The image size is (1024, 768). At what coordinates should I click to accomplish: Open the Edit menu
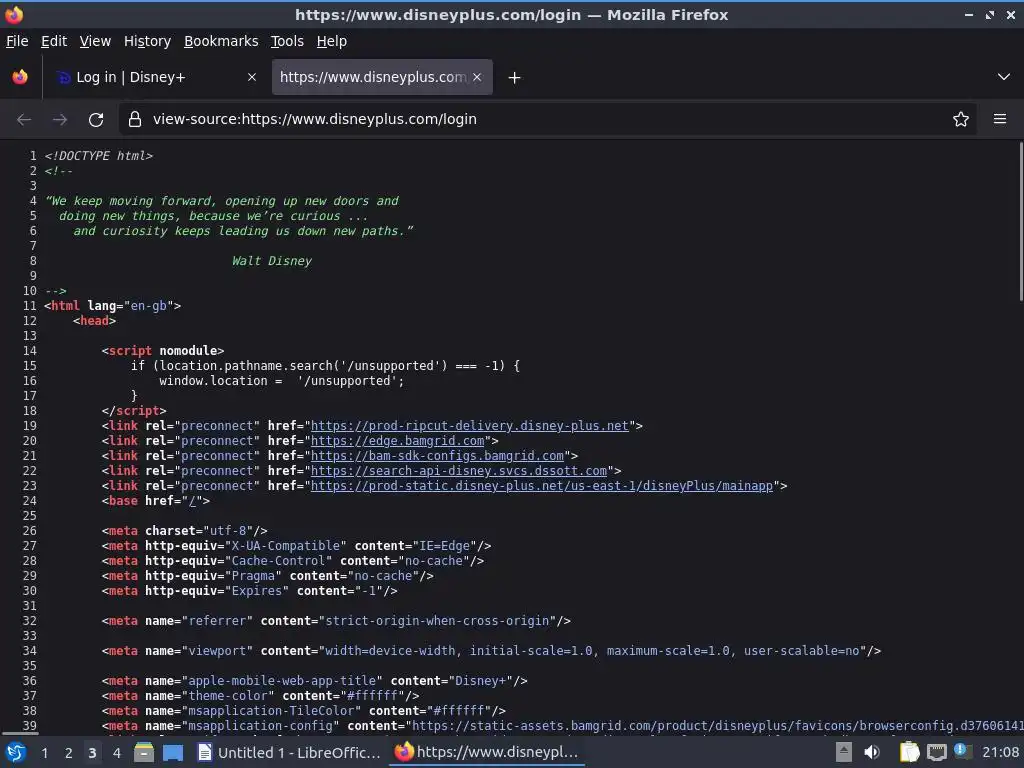[54, 41]
